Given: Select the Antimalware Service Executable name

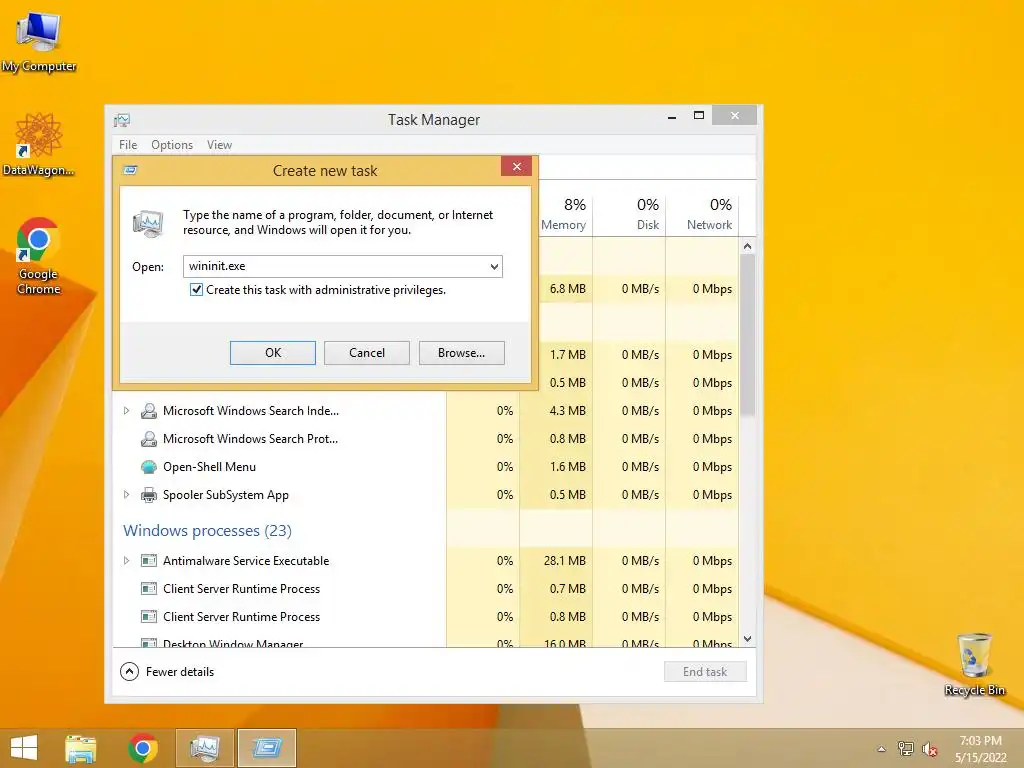Looking at the screenshot, I should (246, 560).
